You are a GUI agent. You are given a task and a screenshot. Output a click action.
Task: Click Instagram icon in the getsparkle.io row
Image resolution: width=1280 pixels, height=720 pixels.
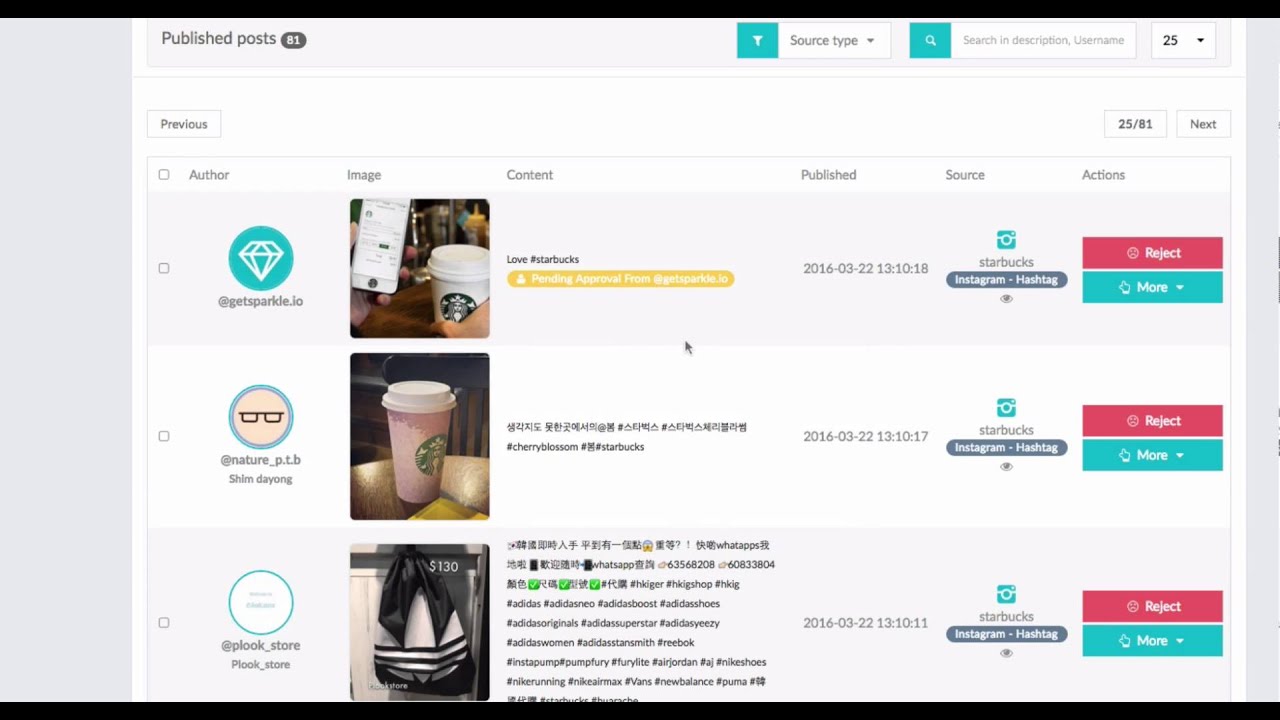[x=1006, y=240]
